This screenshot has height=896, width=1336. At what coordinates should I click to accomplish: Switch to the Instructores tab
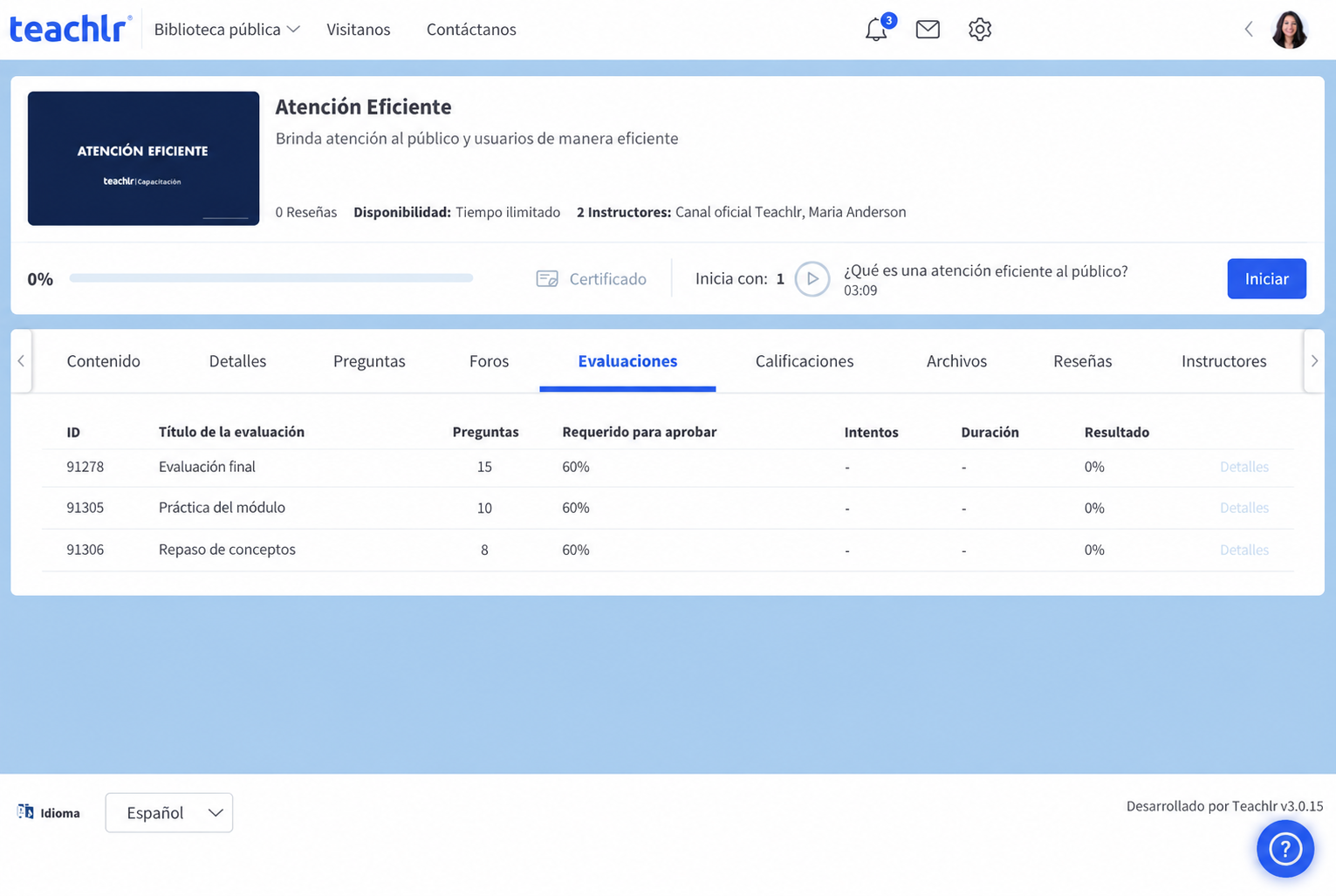click(1223, 361)
